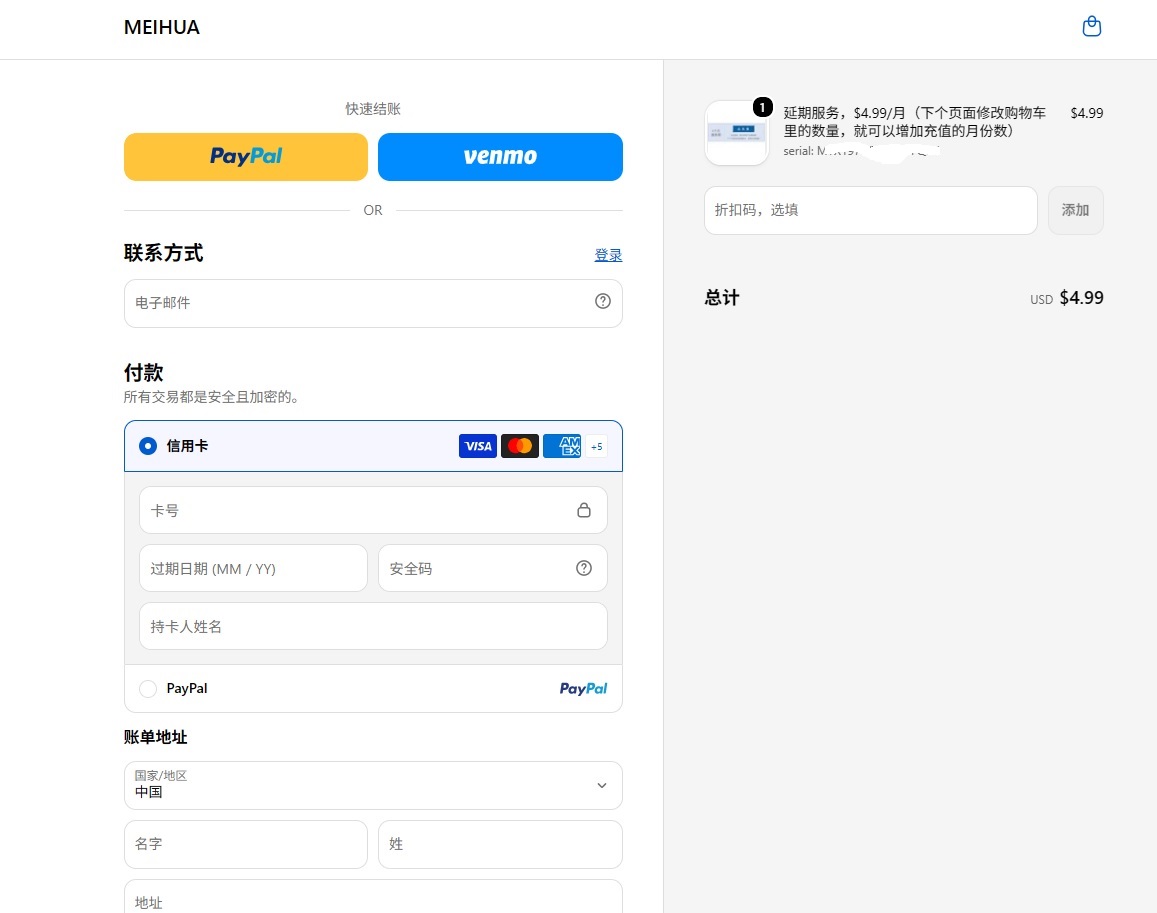Focus the 折扣码 discount code field
1157x913 pixels.
click(871, 210)
